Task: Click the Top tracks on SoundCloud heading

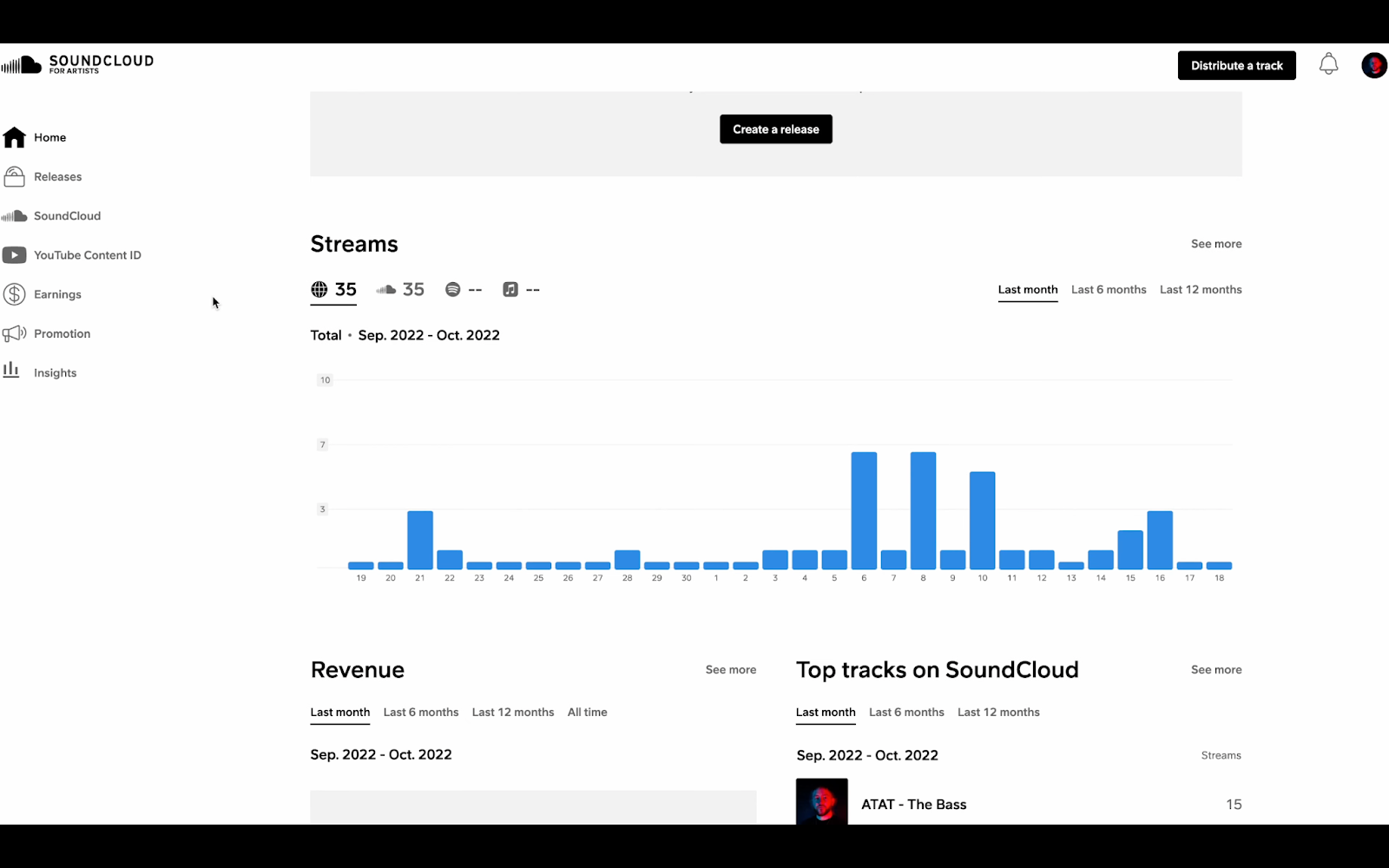Action: pyautogui.click(x=938, y=670)
